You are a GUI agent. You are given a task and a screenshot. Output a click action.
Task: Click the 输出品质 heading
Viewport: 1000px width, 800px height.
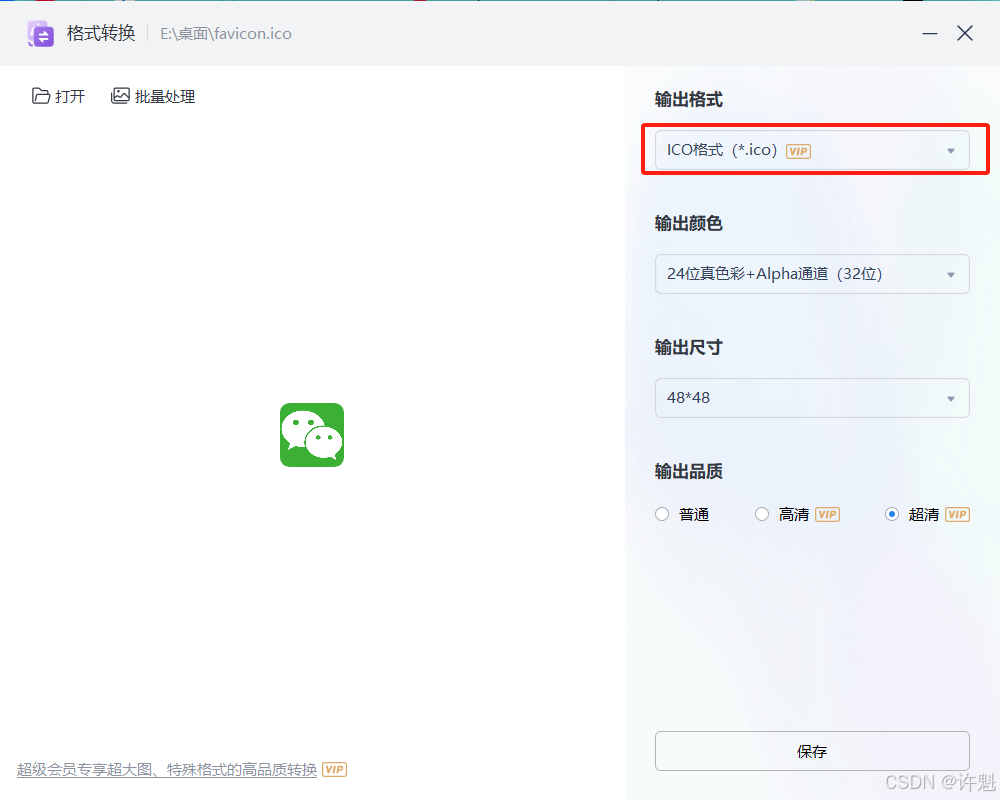(689, 471)
